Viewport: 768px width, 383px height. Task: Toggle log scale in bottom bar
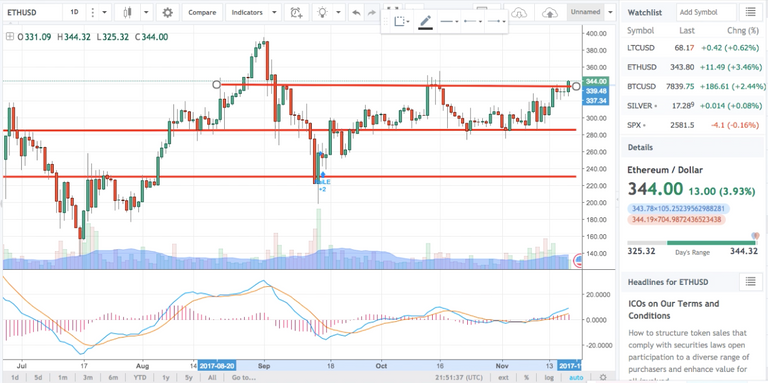549,378
